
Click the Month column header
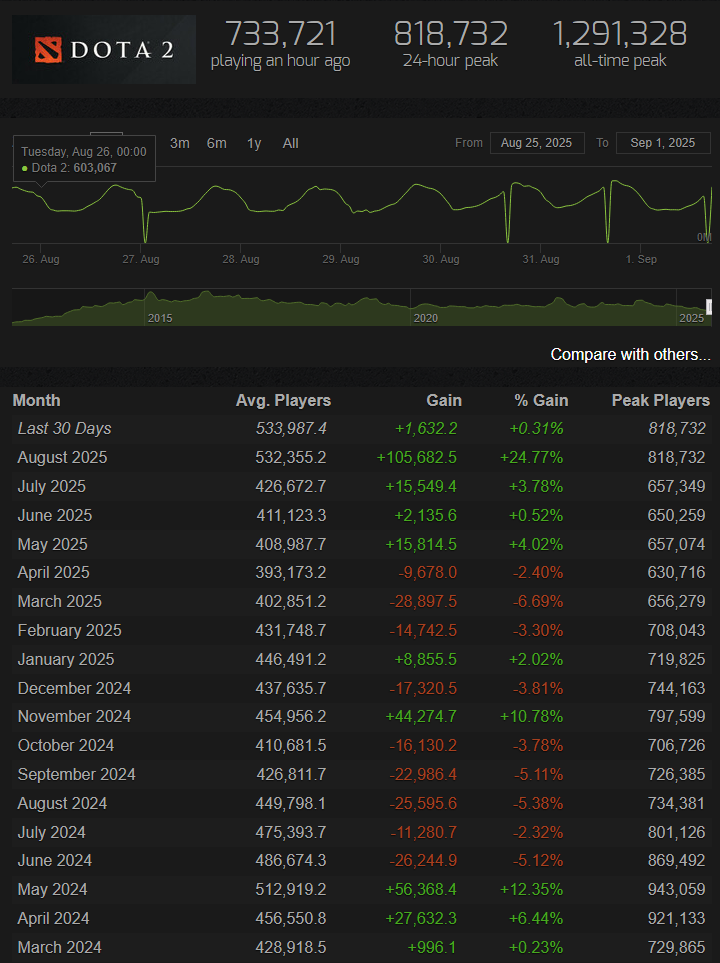point(36,400)
